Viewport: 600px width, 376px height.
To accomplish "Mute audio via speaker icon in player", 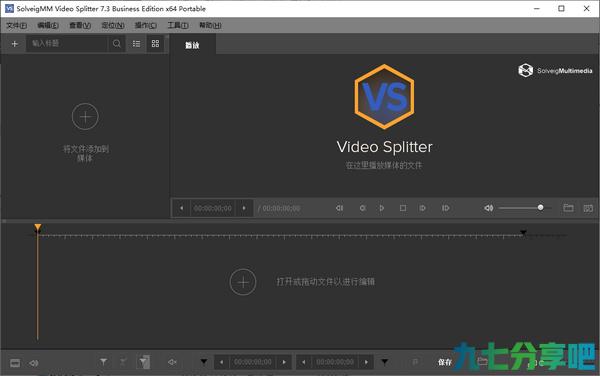I will tap(489, 208).
